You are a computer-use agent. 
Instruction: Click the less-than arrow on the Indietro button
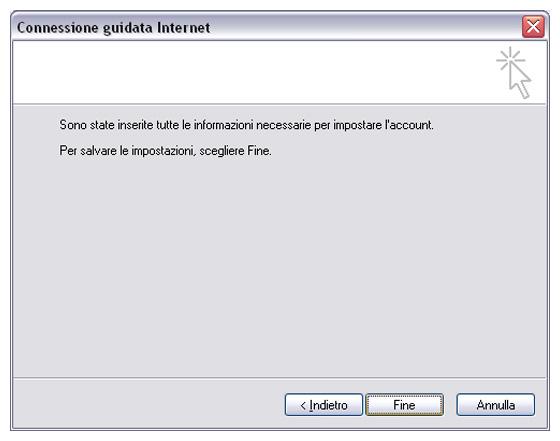pyautogui.click(x=303, y=405)
